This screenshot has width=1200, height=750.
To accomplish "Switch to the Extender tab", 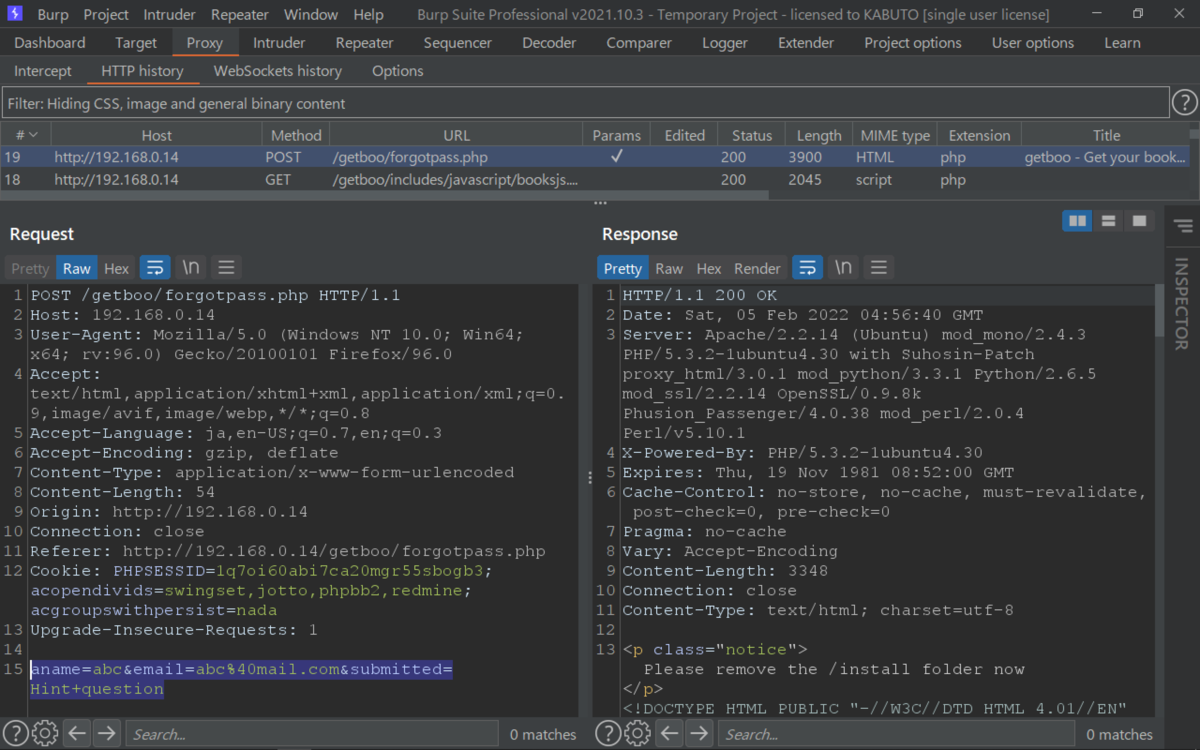I will (x=806, y=43).
